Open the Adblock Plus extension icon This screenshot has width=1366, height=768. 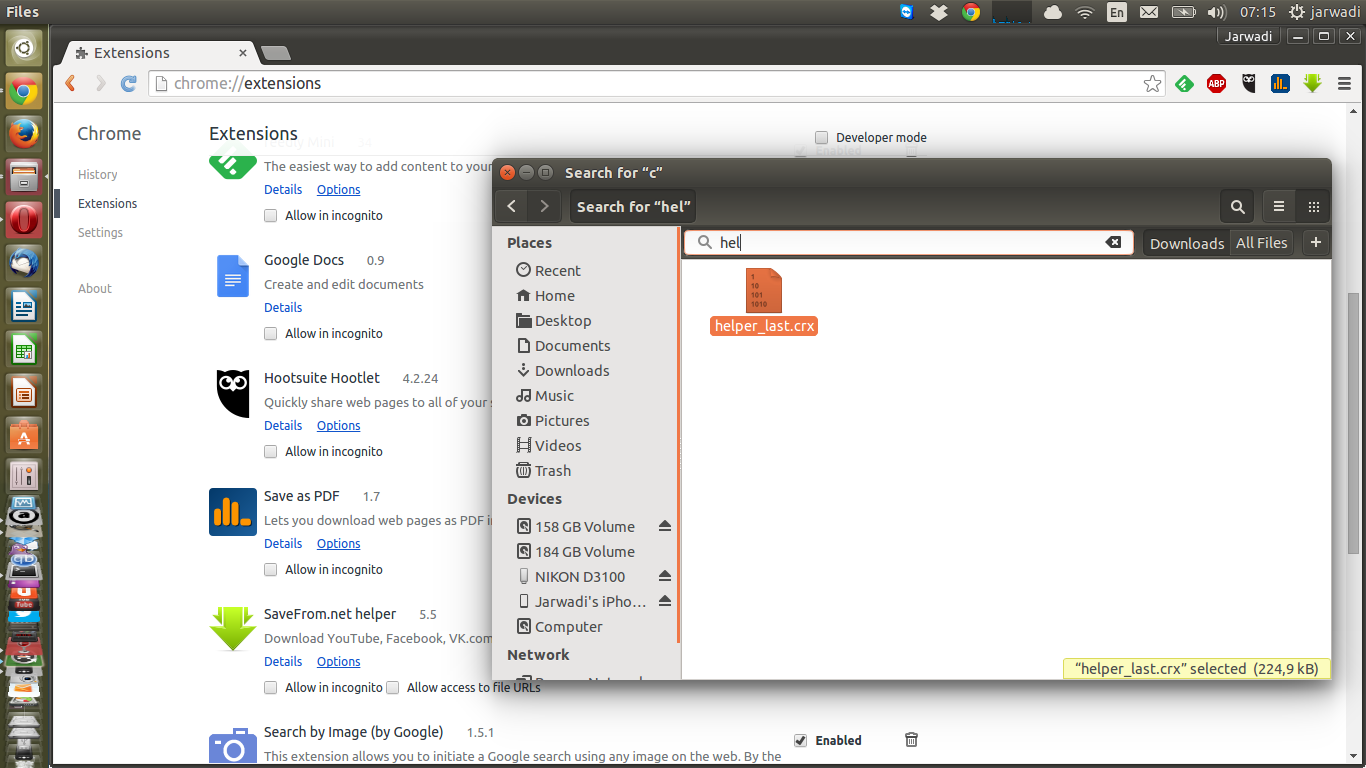coord(1216,84)
